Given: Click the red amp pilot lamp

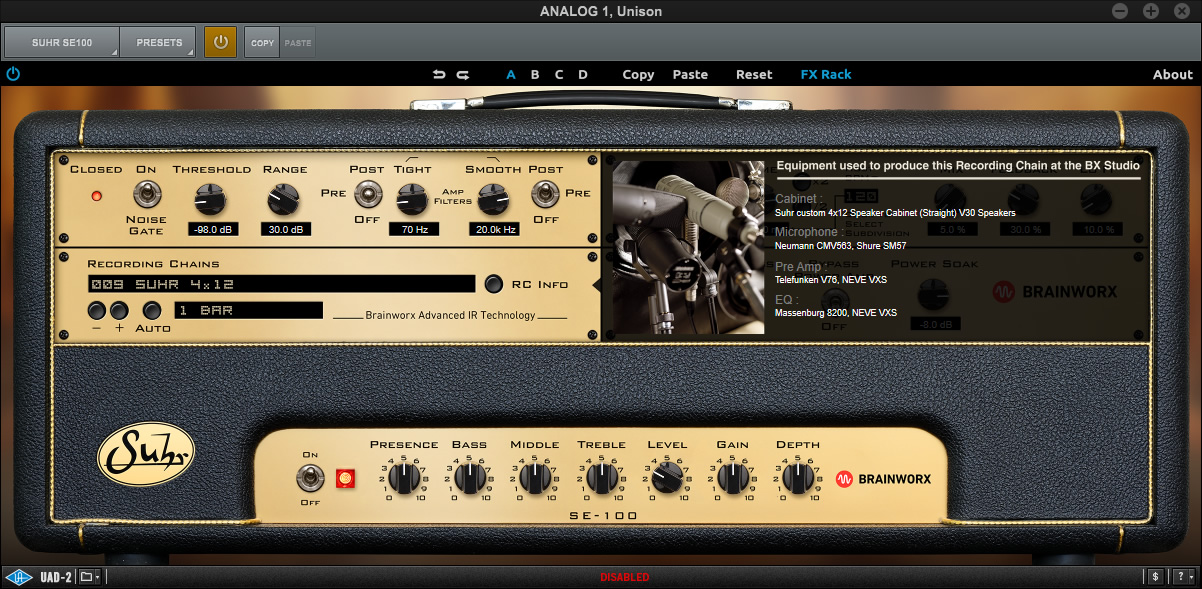Looking at the screenshot, I should pos(346,479).
